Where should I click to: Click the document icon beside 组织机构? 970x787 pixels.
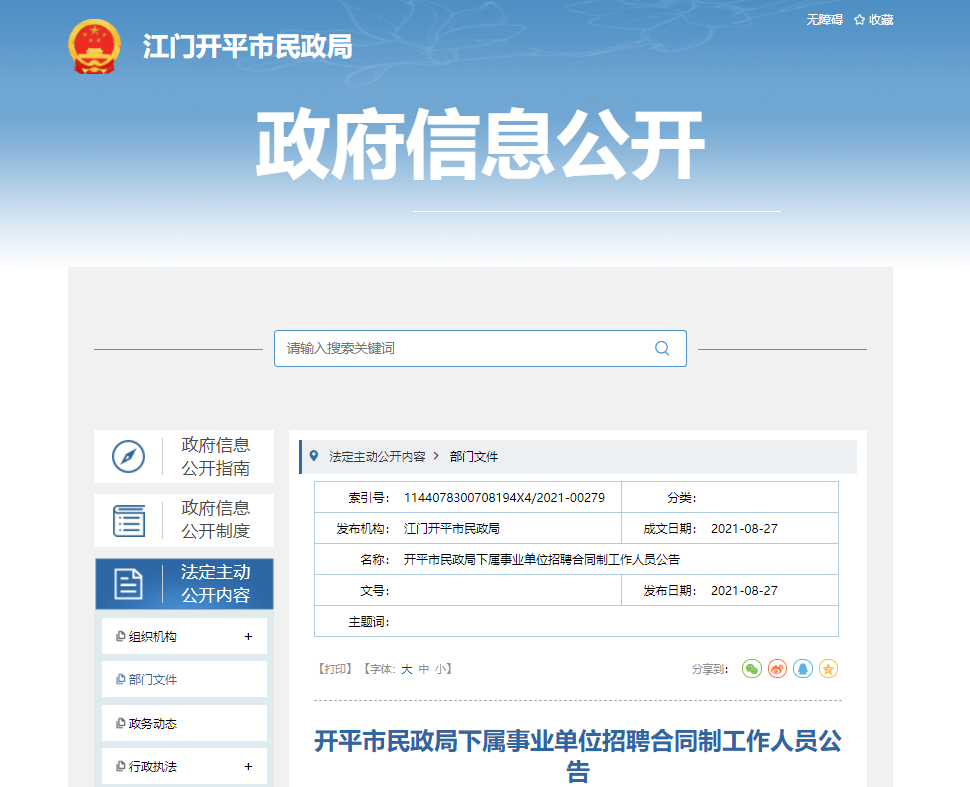tap(121, 636)
